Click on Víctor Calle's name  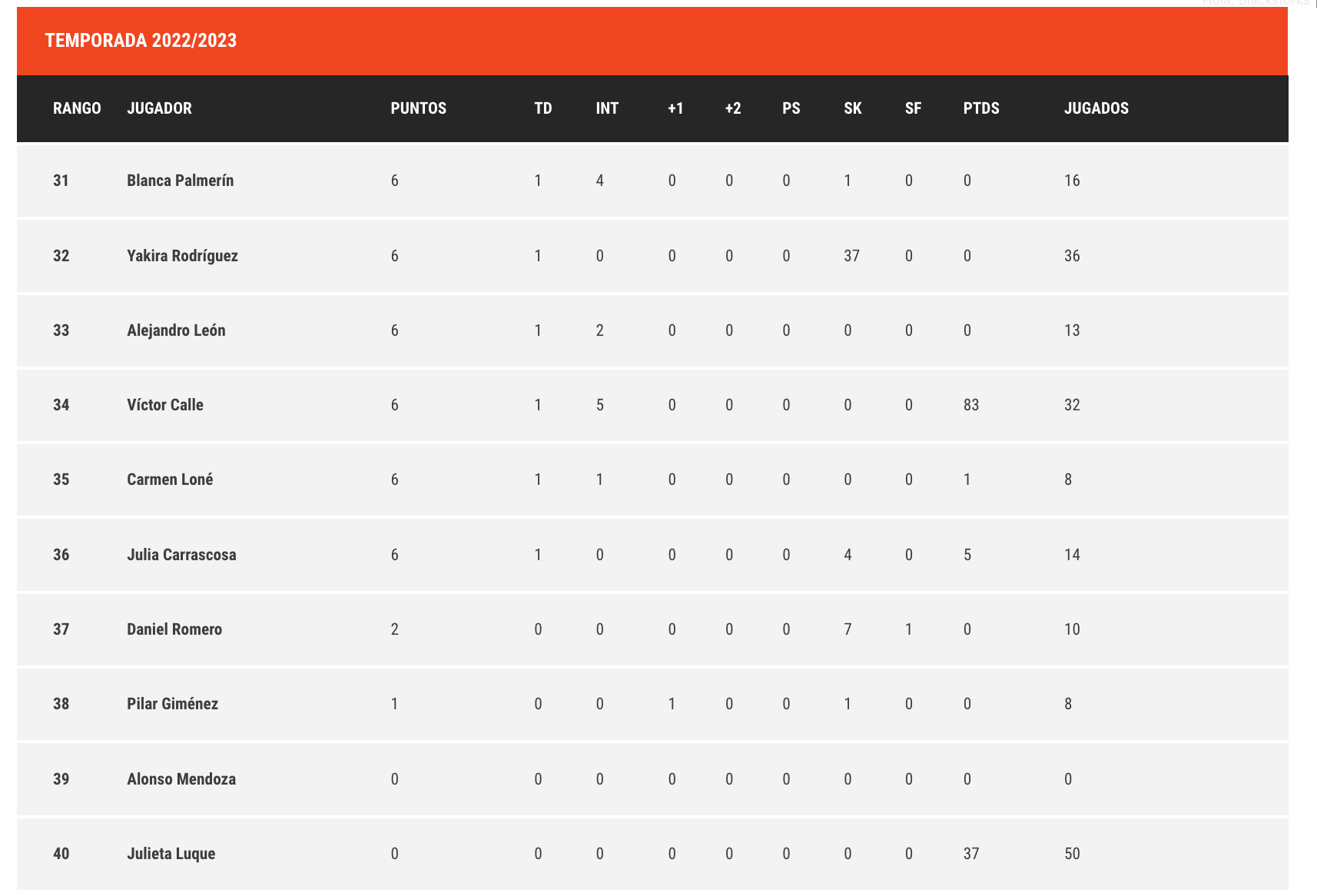164,405
